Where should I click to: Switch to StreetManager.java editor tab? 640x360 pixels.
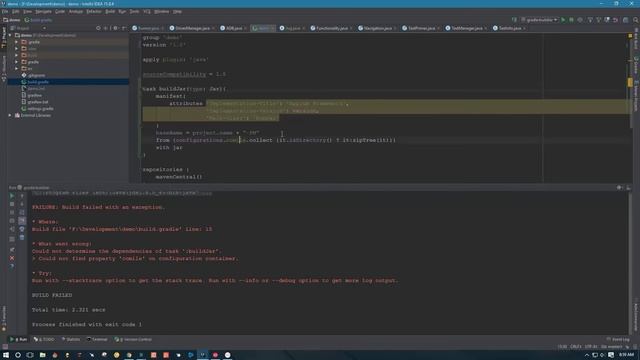tap(192, 28)
